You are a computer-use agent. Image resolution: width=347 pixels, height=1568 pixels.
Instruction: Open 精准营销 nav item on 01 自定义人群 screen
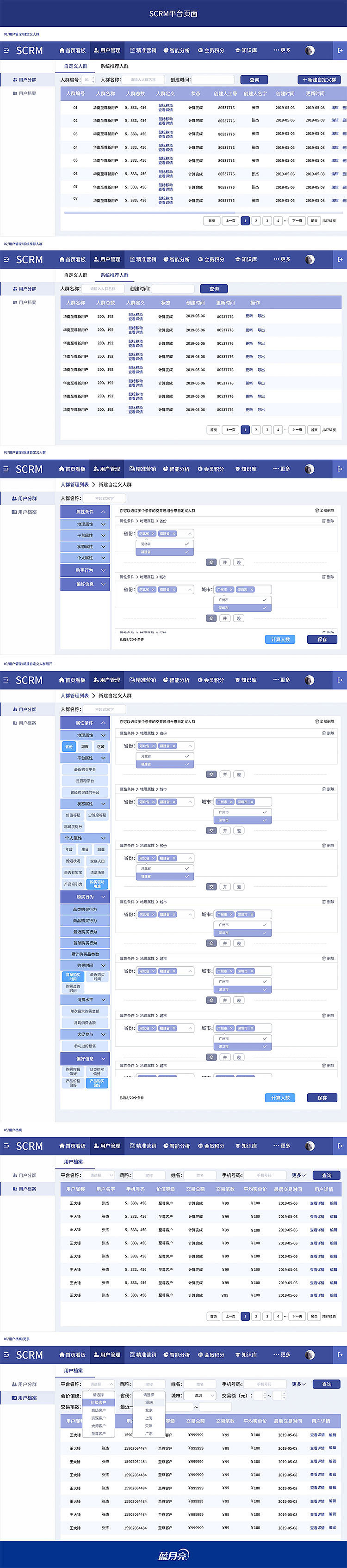[143, 50]
